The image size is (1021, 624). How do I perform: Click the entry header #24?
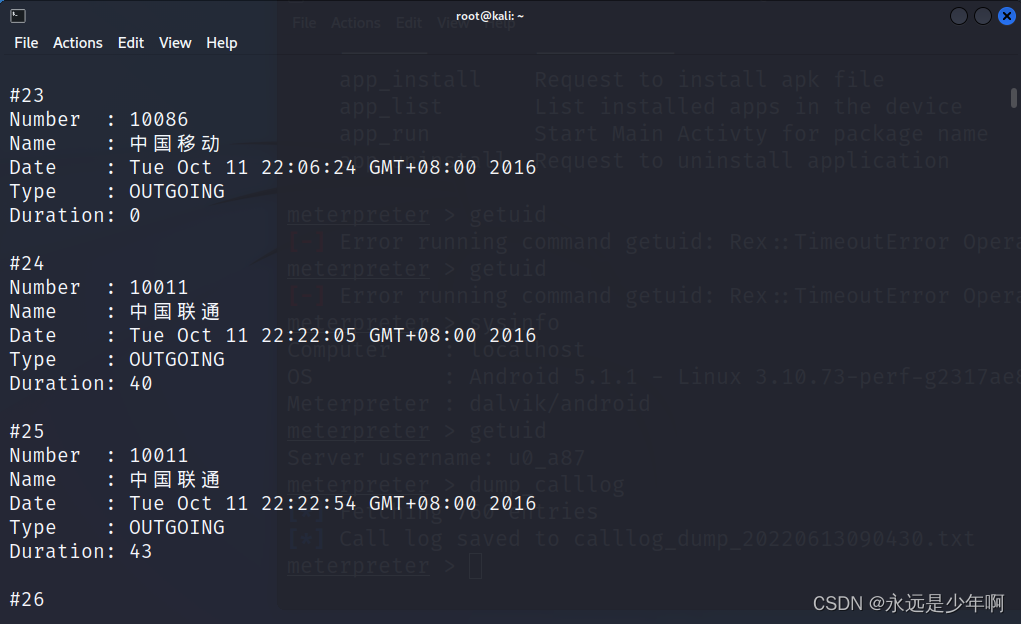[x=27, y=264]
